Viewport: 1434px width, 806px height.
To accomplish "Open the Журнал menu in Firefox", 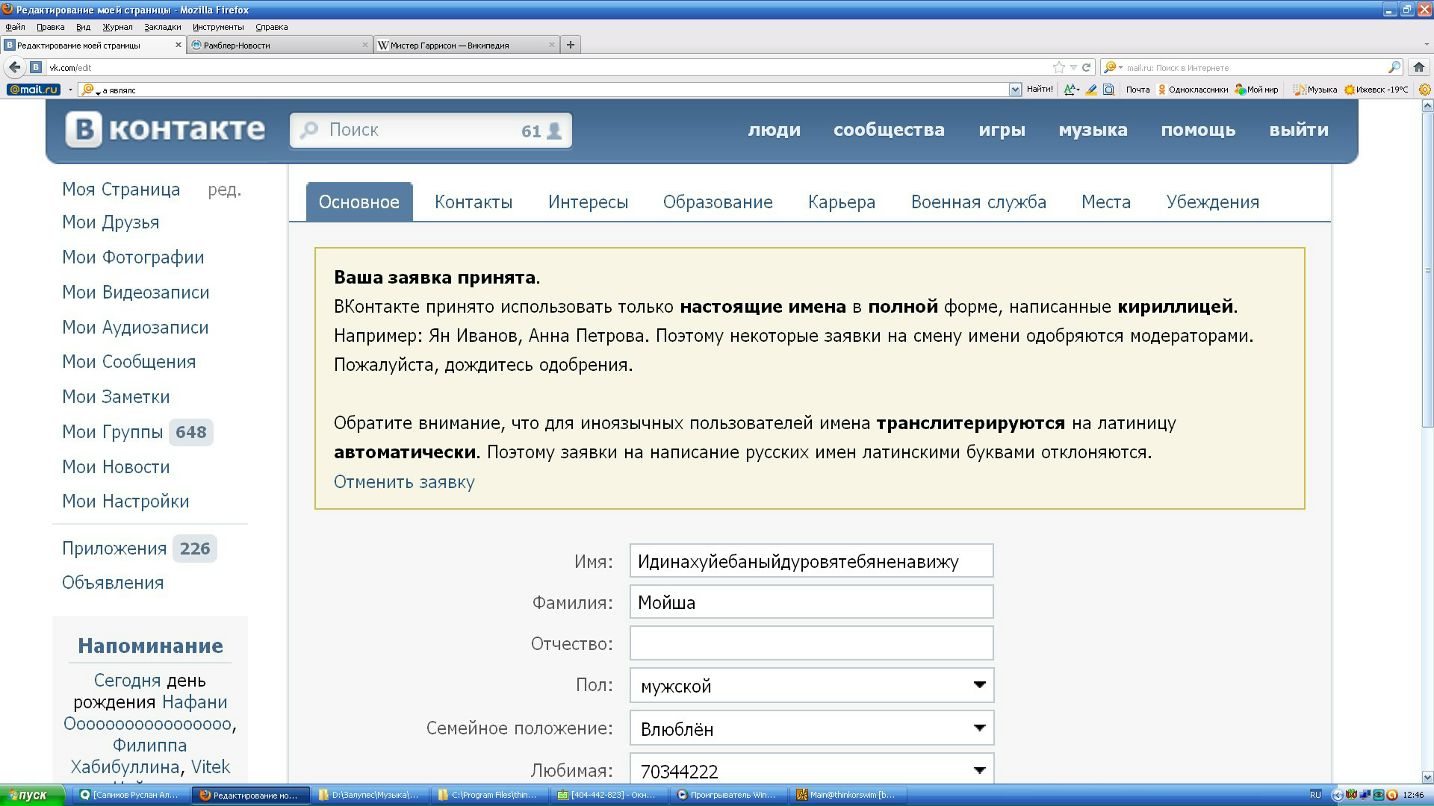I will pyautogui.click(x=116, y=27).
